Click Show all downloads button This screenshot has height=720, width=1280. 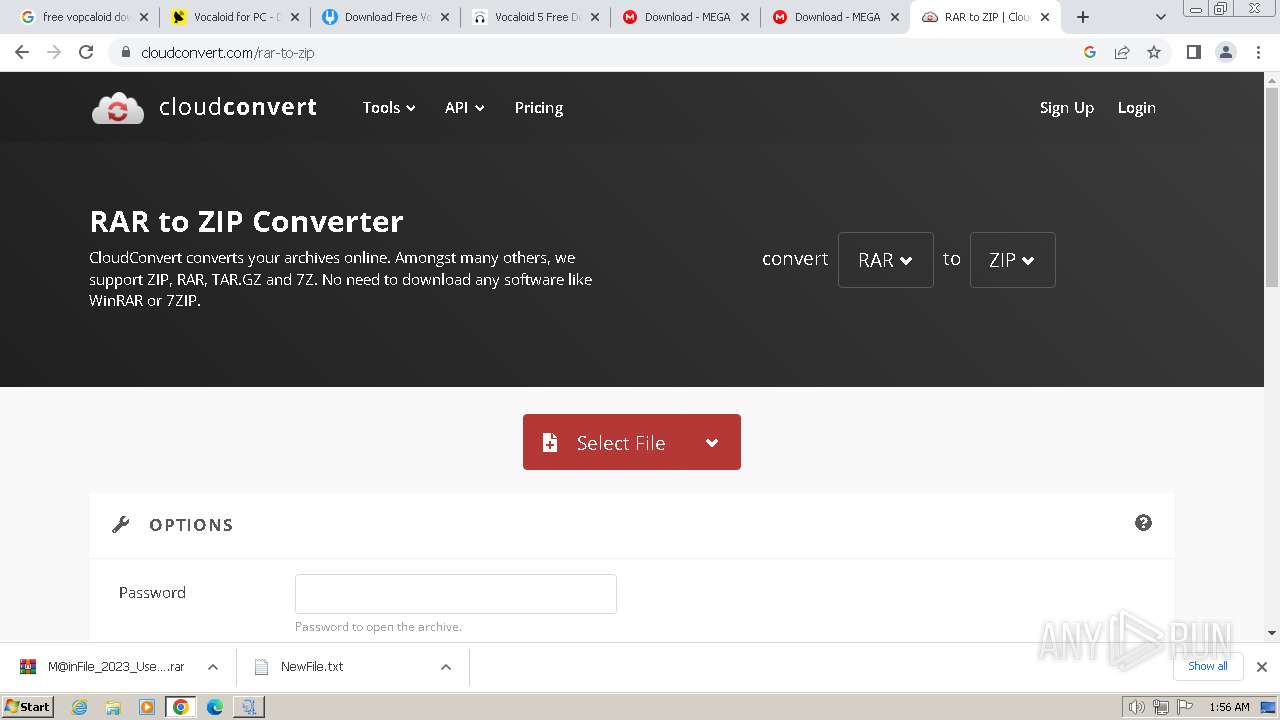(1208, 666)
